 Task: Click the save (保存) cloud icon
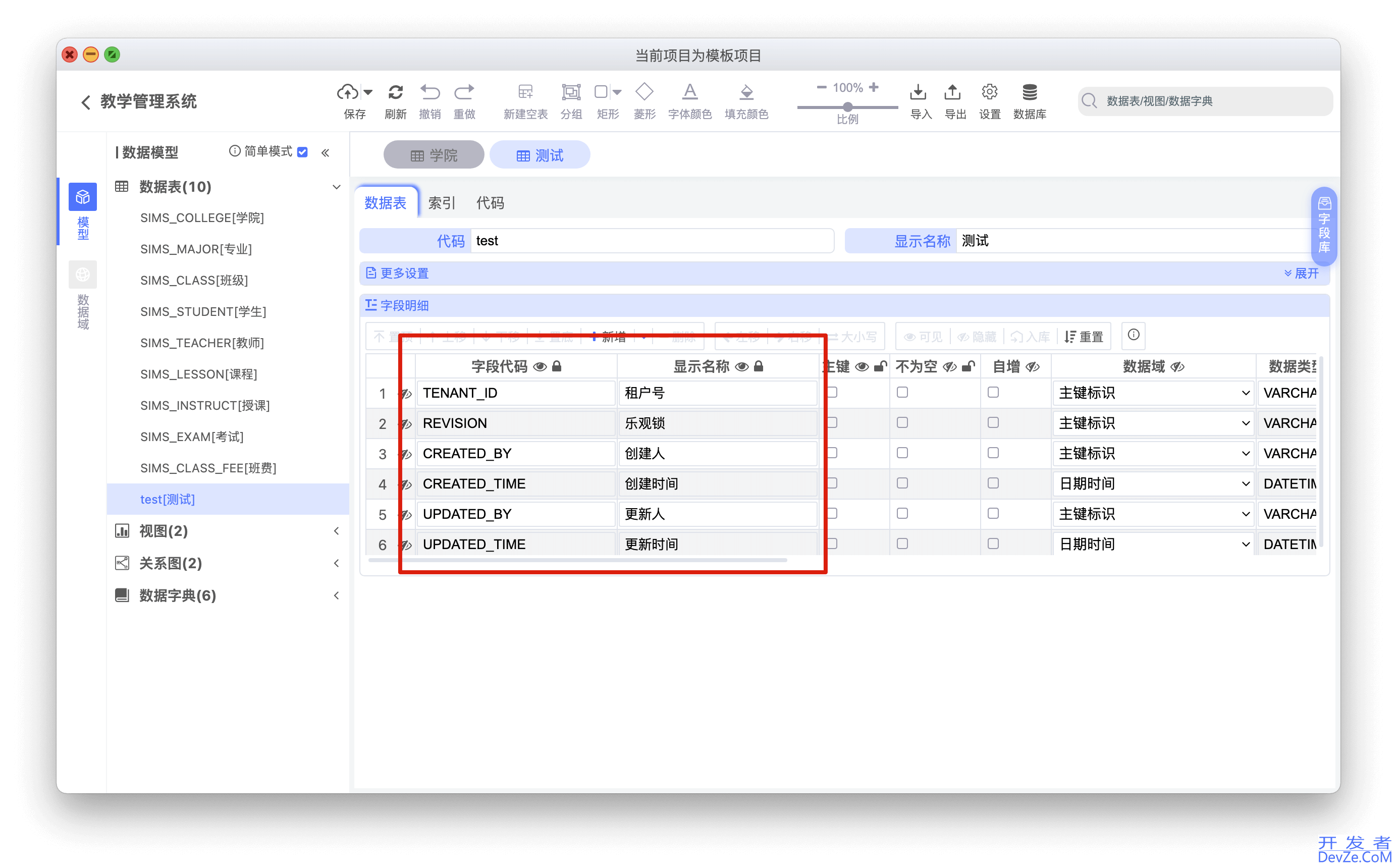[347, 92]
